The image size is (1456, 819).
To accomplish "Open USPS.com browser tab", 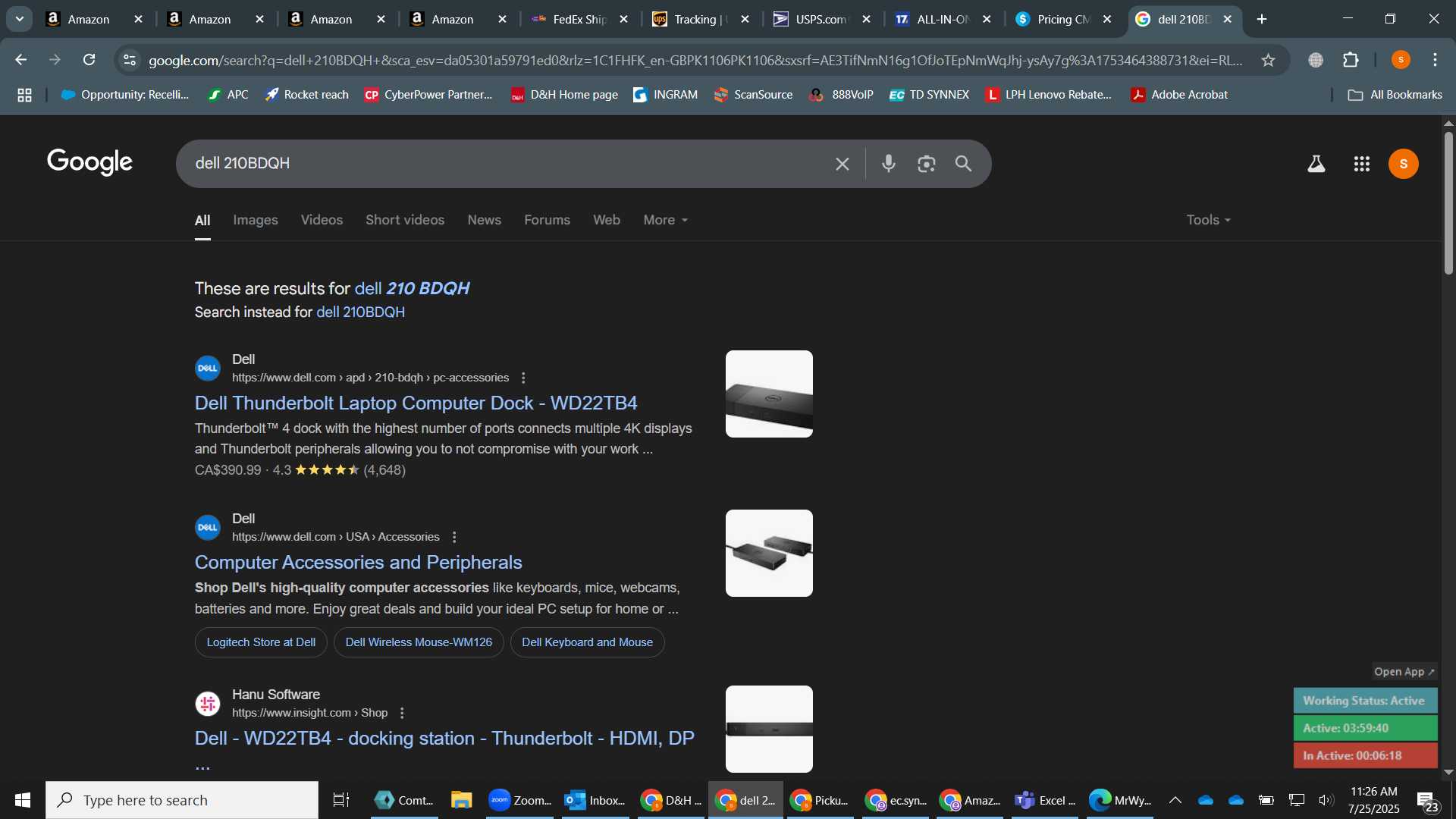I will point(824,19).
